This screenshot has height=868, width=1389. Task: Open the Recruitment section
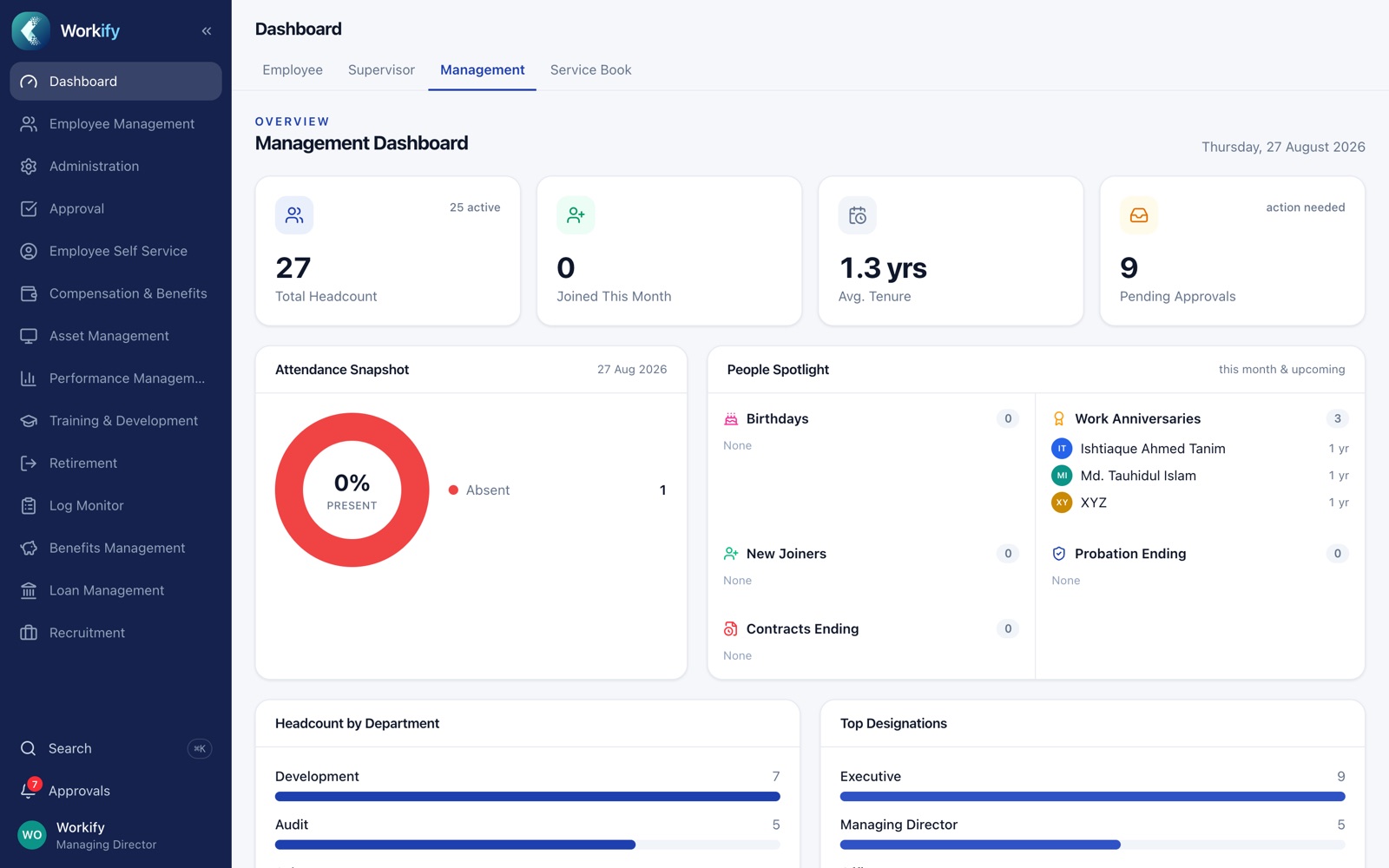[x=115, y=633]
